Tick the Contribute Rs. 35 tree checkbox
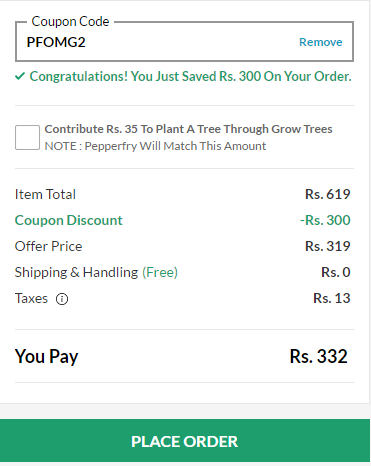371x466 pixels. pos(27,137)
